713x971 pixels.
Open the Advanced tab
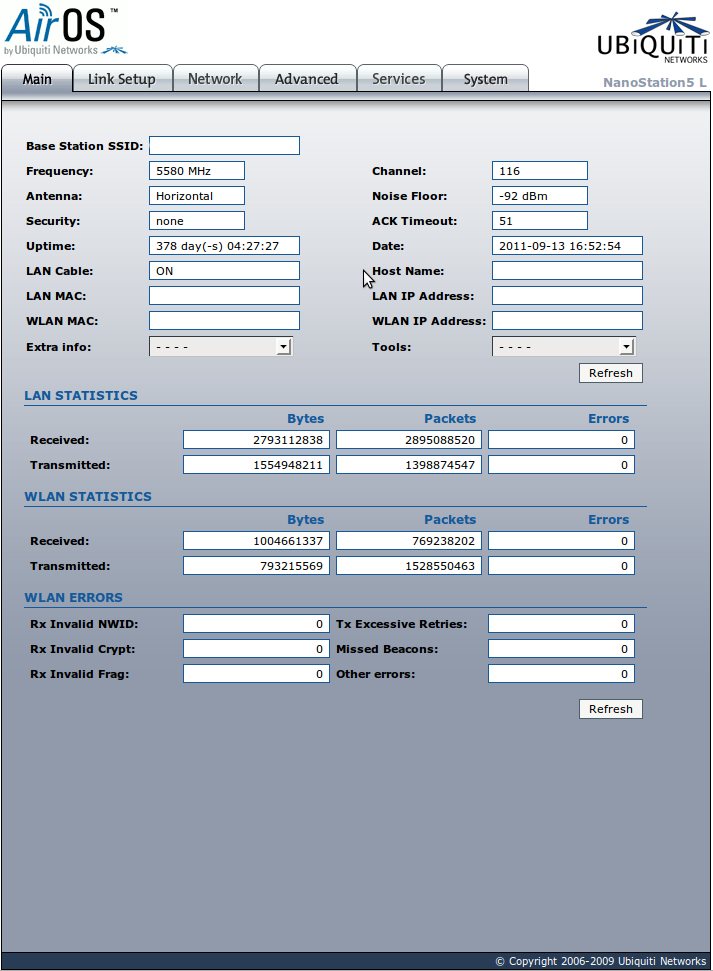click(x=306, y=79)
